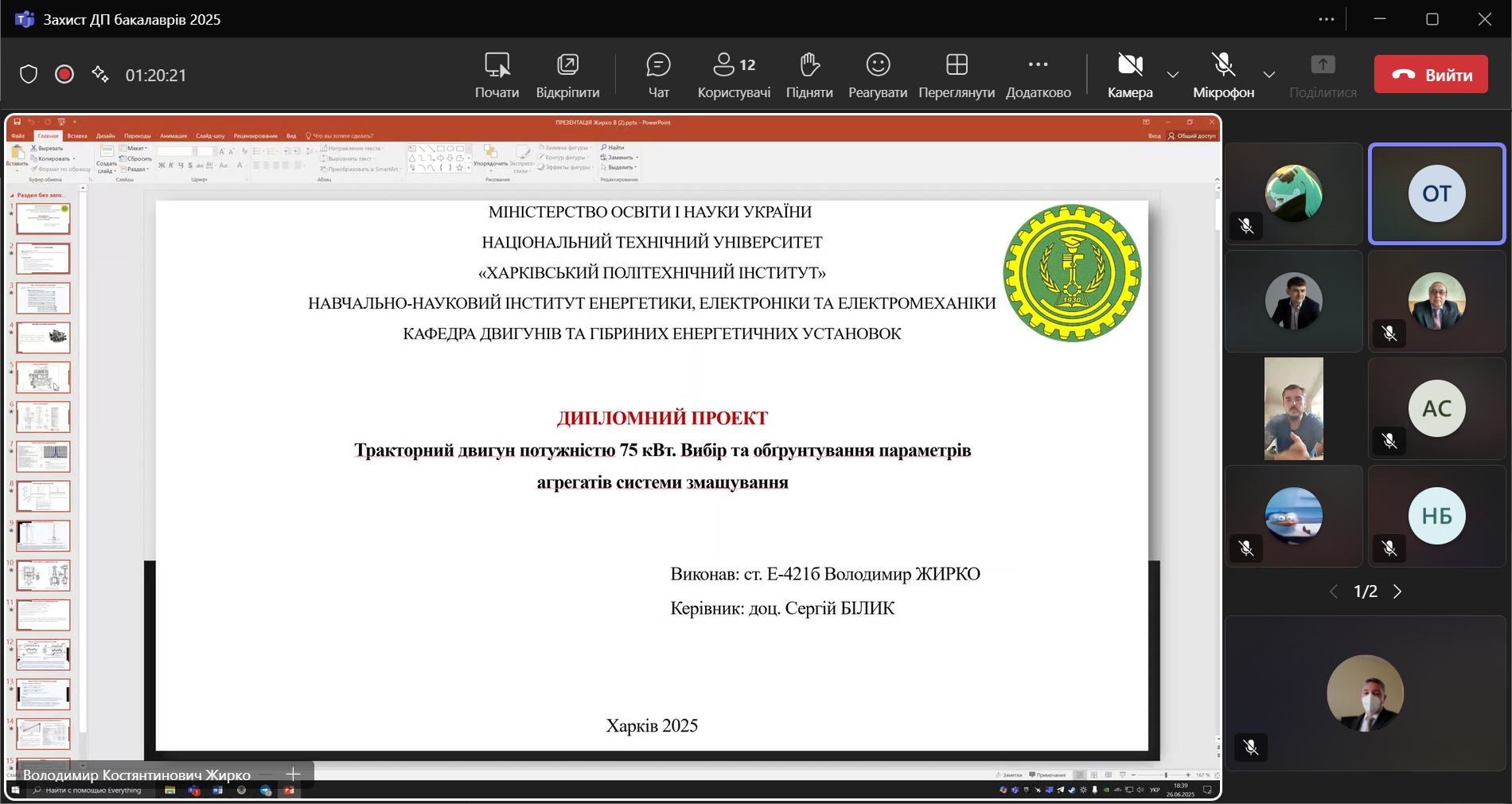Show the participants list (Користувачі)
The image size is (1512, 804).
coord(734,75)
